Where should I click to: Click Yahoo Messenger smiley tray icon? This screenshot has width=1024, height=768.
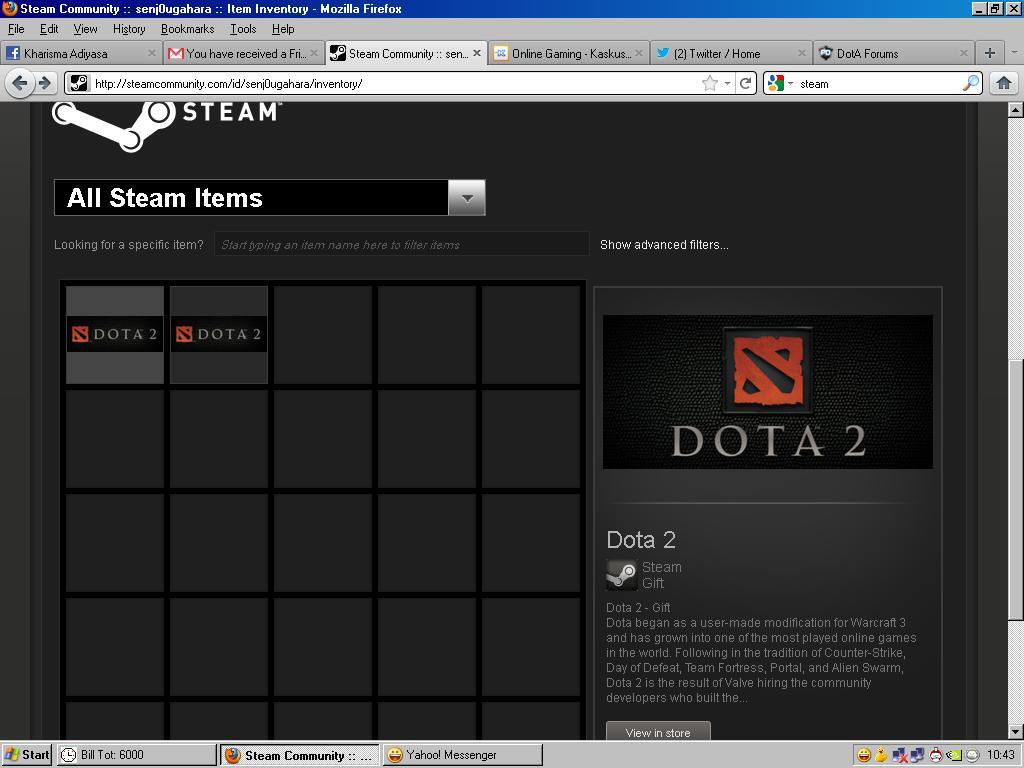[863, 755]
